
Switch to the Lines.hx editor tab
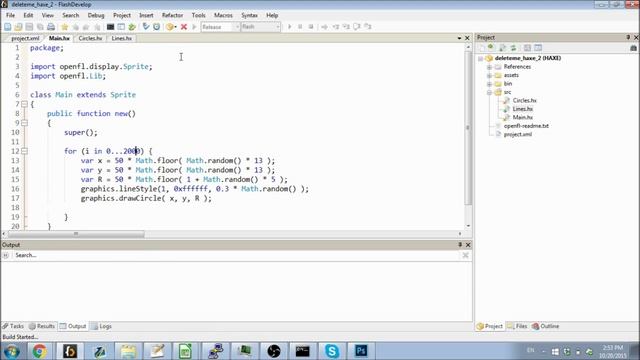point(122,38)
